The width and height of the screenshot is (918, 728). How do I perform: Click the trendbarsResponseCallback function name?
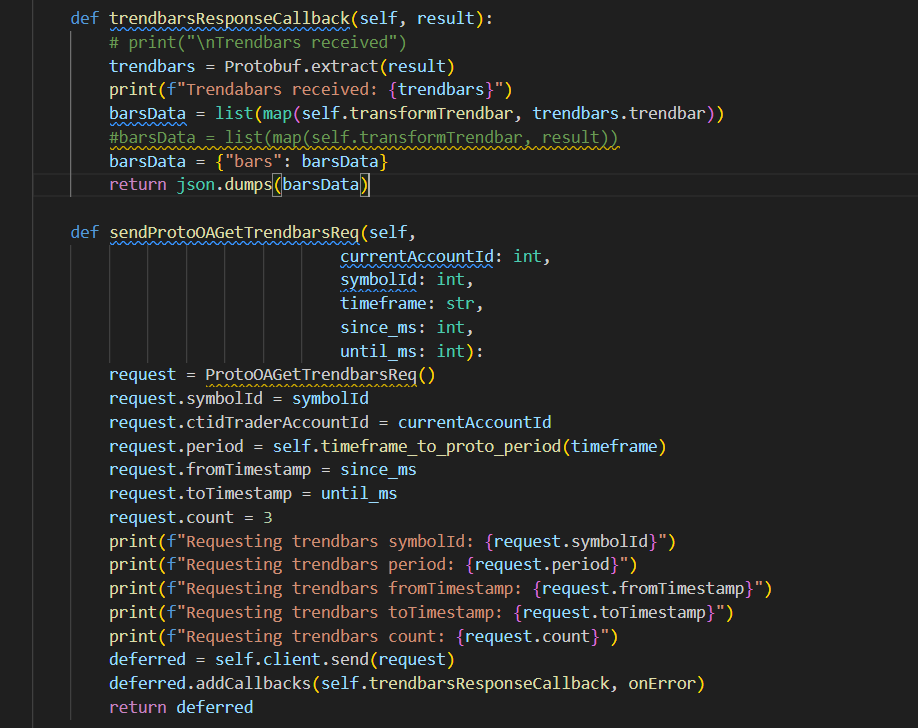coord(229,18)
